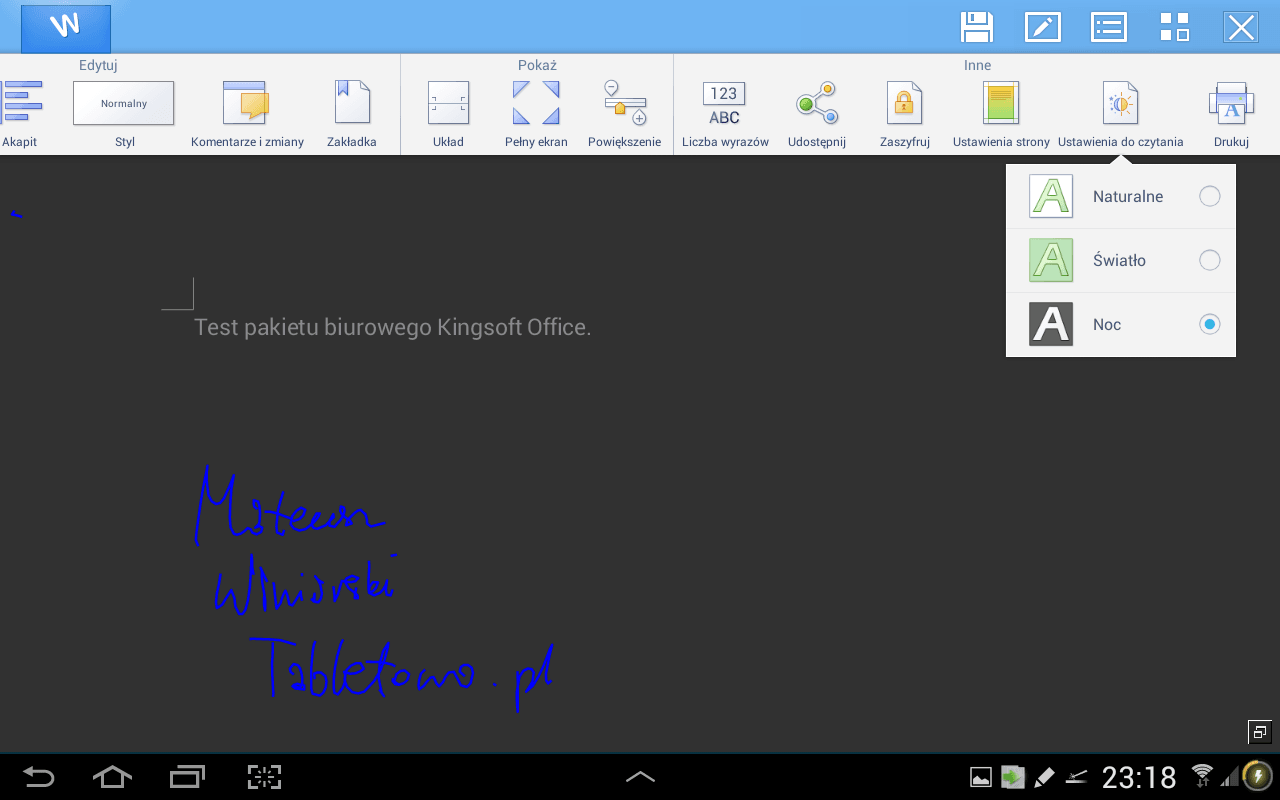Click the Inne group label
The height and width of the screenshot is (800, 1280).
point(977,65)
